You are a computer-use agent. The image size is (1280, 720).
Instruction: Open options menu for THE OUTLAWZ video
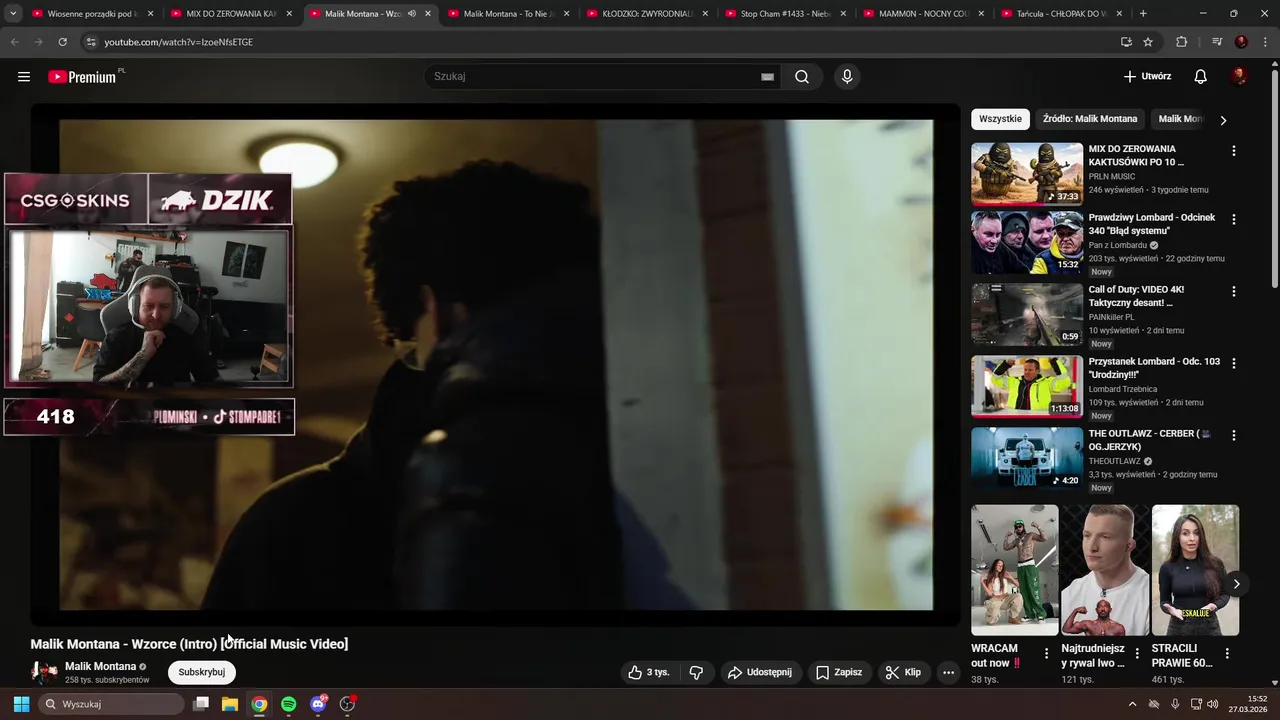tap(1233, 435)
